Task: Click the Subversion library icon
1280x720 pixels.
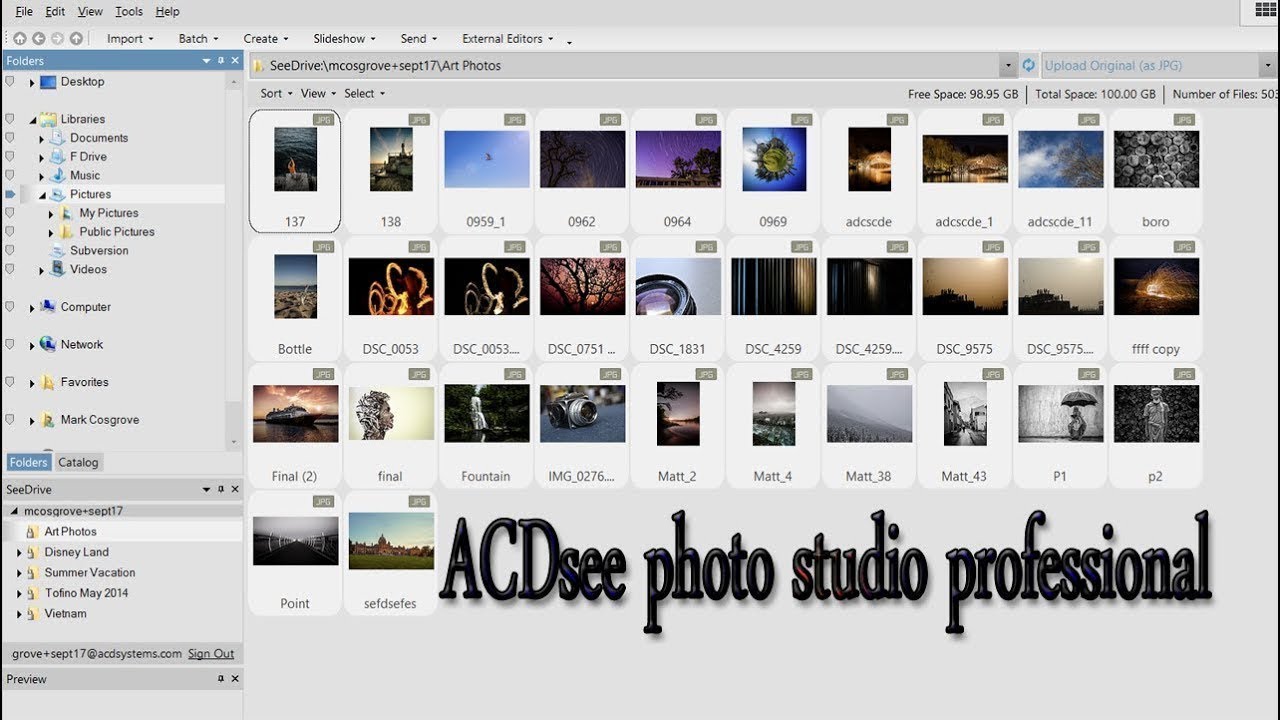Action: point(58,250)
